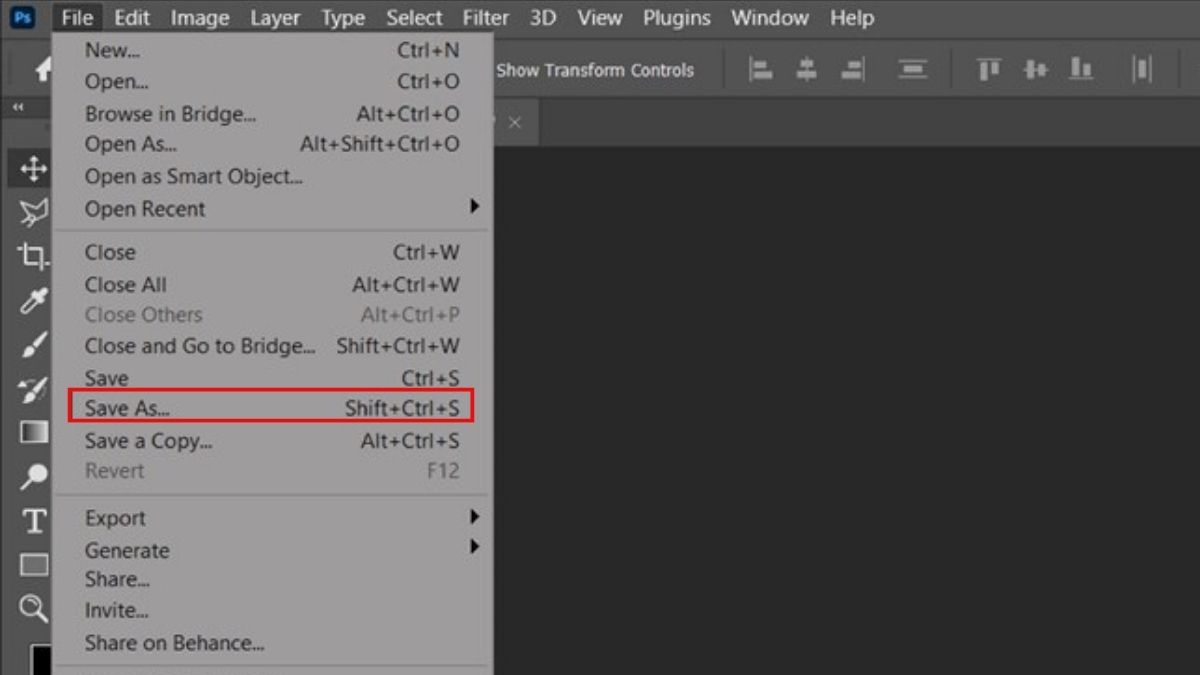
Task: Align vertical centers in options bar
Action: 1035,69
